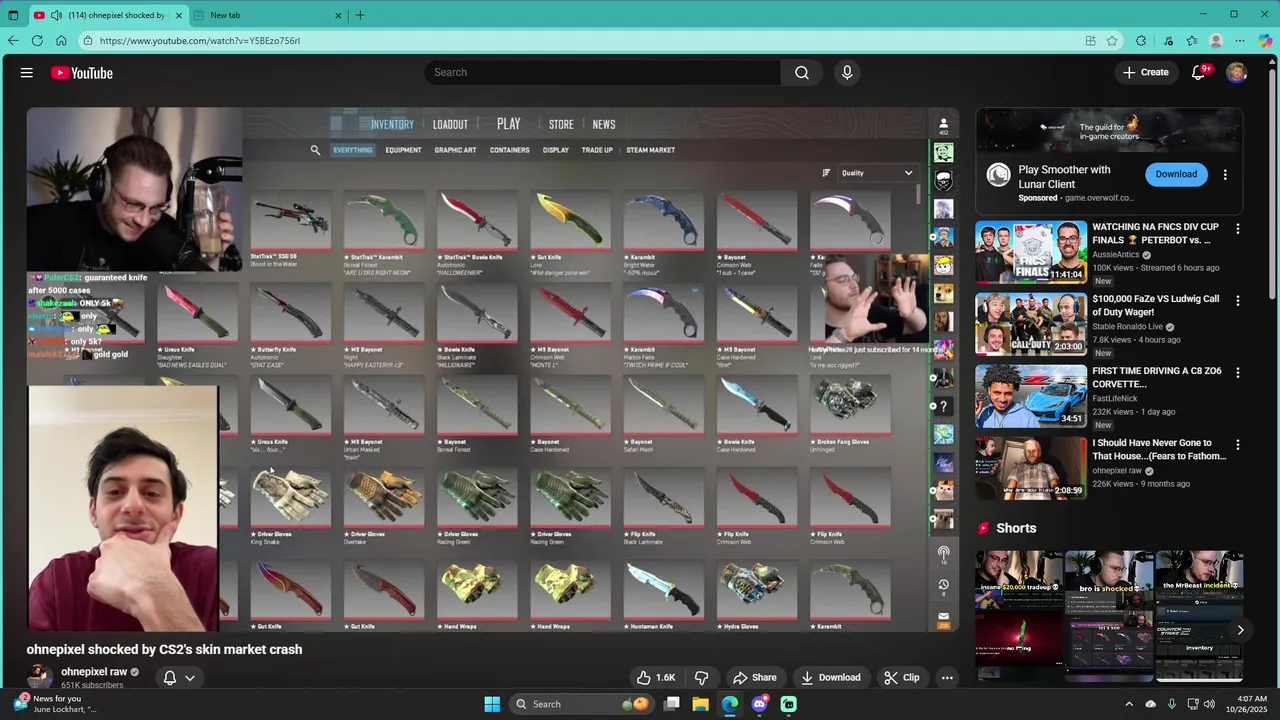Select the ohnepixel shocked browser tab
1280x720 pixels.
[110, 15]
